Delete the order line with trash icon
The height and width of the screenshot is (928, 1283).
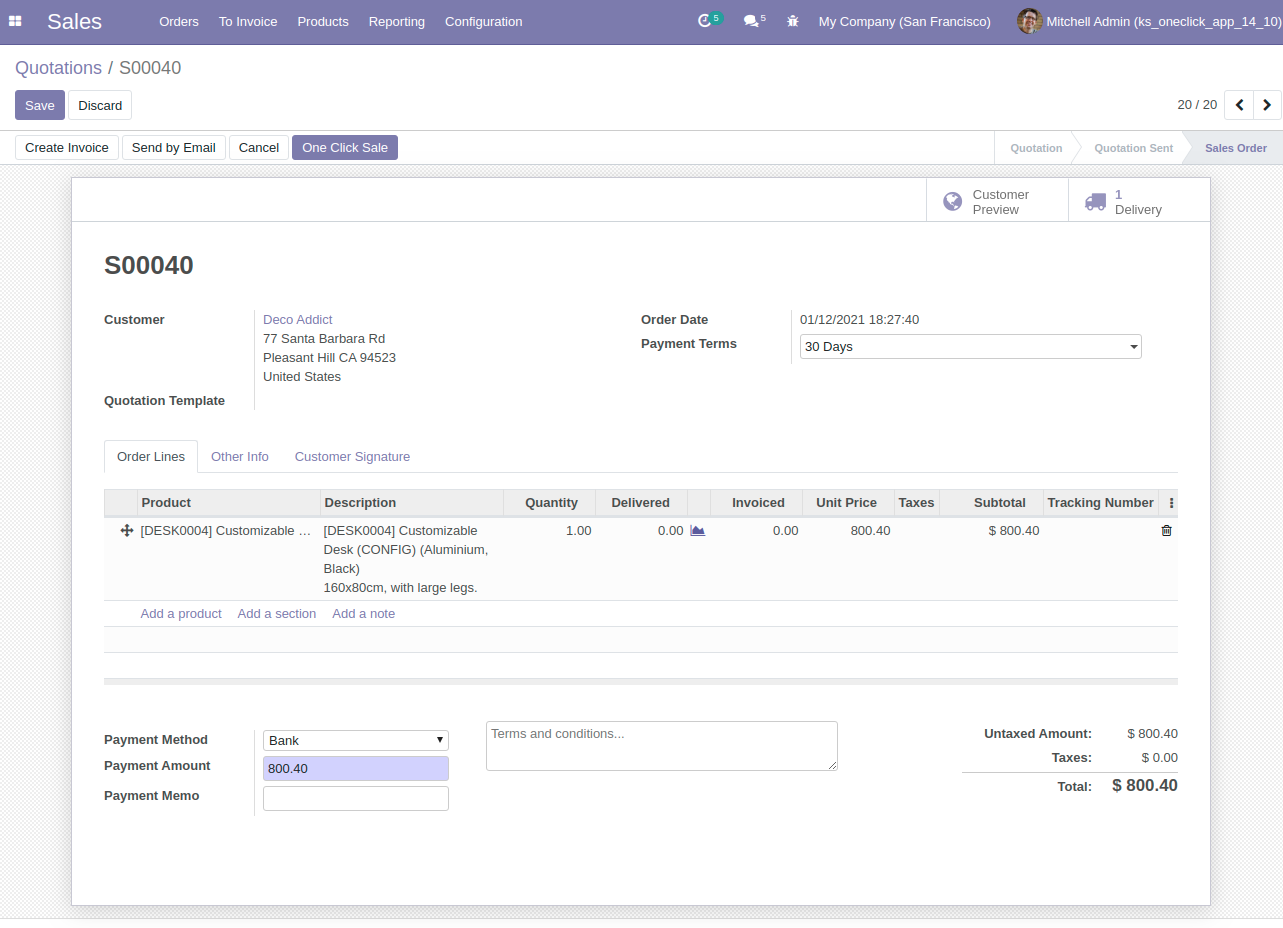1166,531
